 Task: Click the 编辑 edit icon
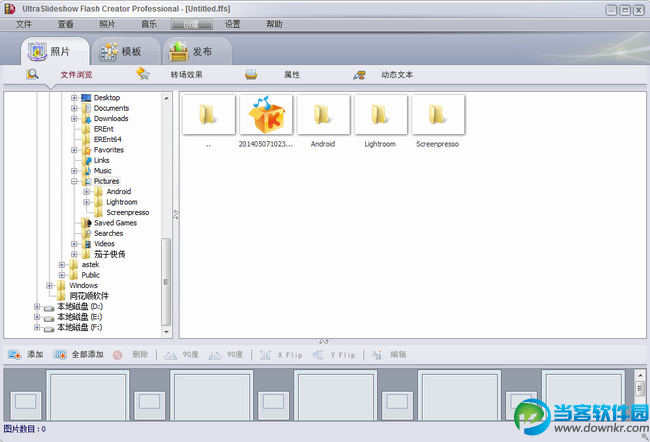pyautogui.click(x=376, y=355)
